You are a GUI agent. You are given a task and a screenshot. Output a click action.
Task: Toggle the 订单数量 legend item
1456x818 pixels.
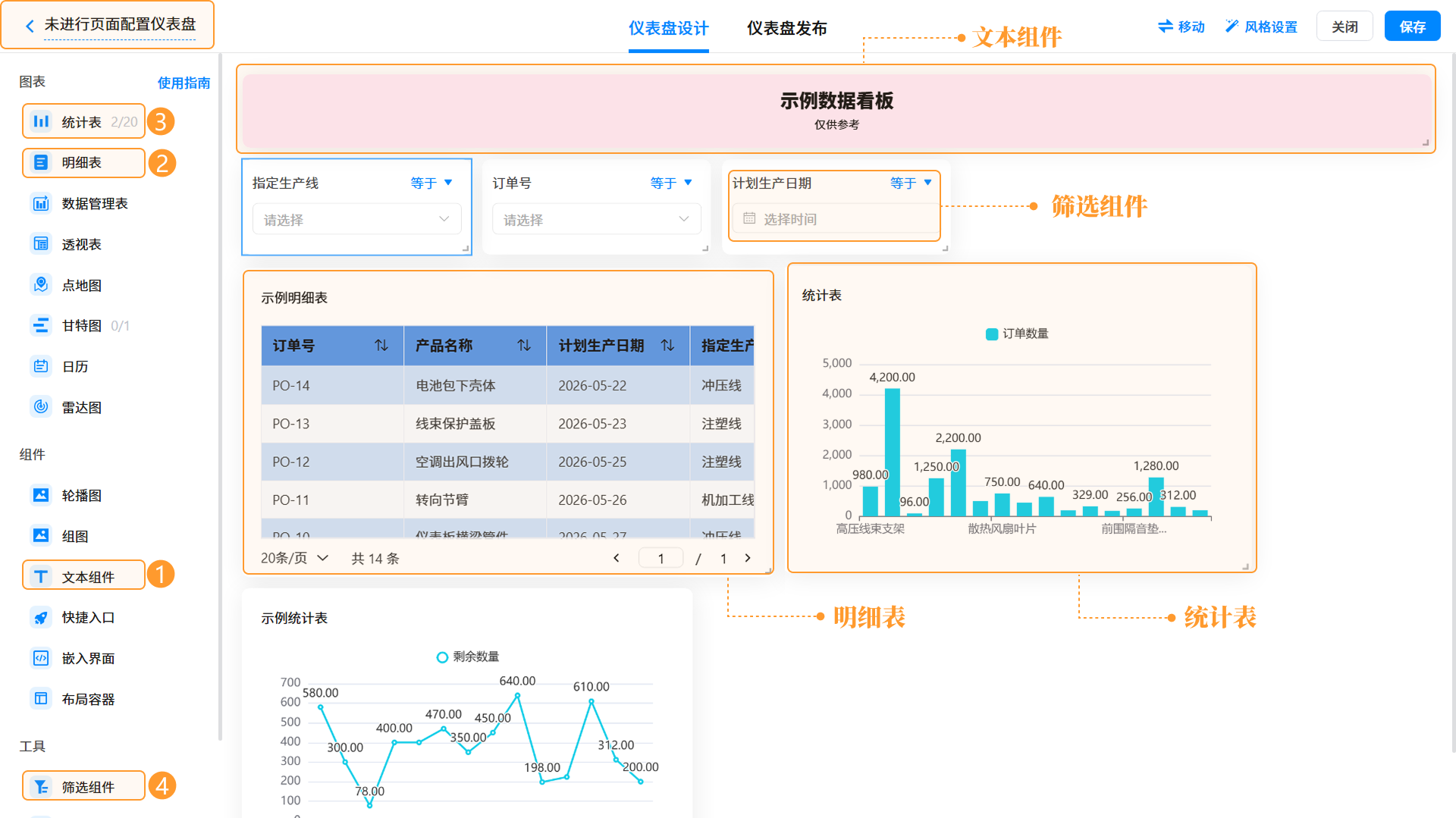point(1017,334)
